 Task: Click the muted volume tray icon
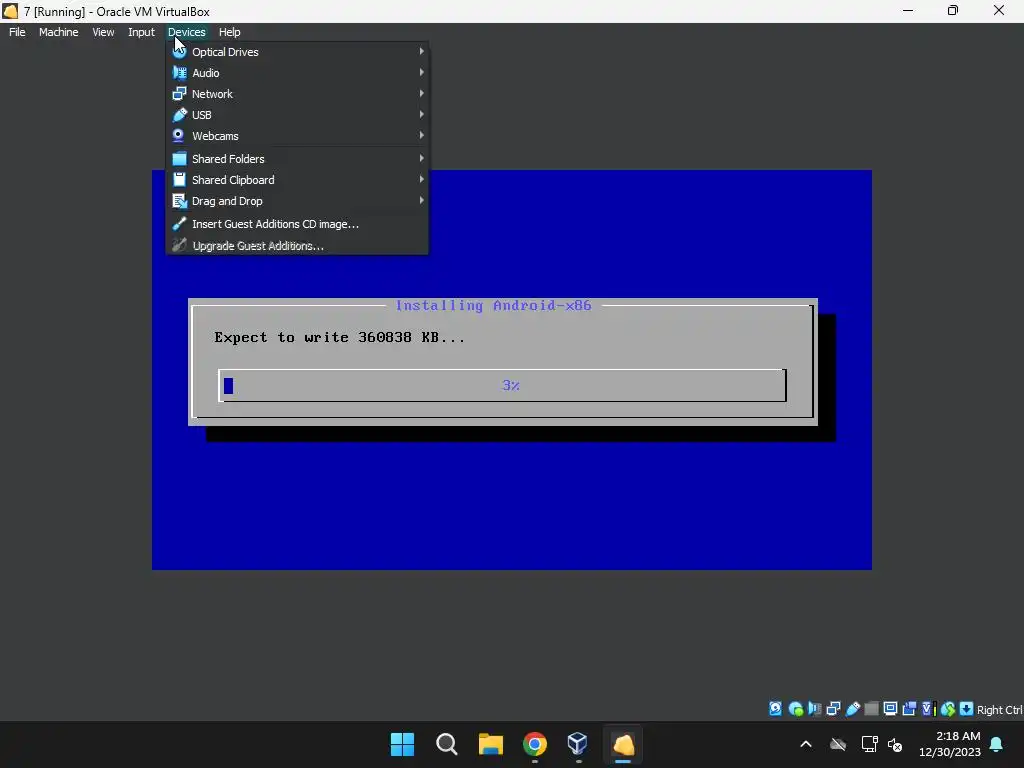[895, 744]
